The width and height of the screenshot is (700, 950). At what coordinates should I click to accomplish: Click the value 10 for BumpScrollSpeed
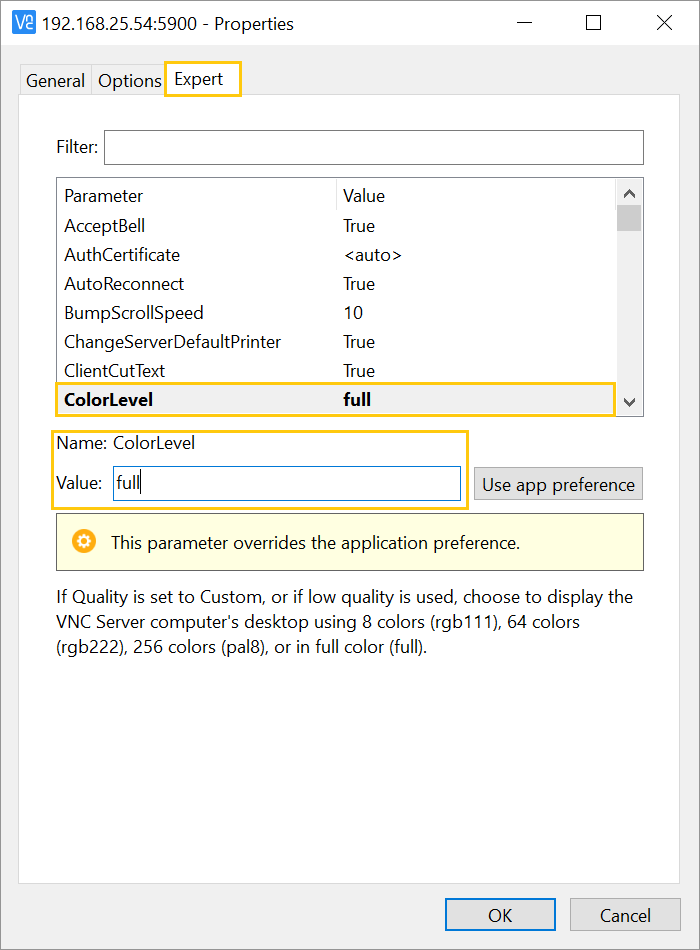point(353,313)
